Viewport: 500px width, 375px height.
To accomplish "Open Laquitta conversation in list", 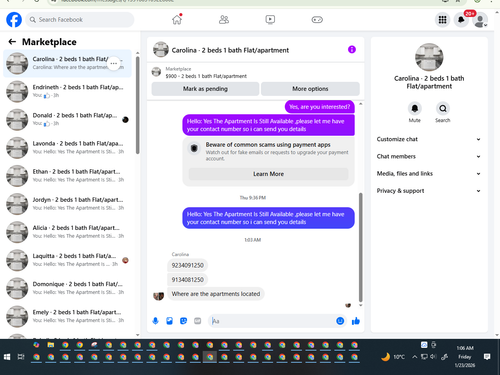I will point(67,260).
